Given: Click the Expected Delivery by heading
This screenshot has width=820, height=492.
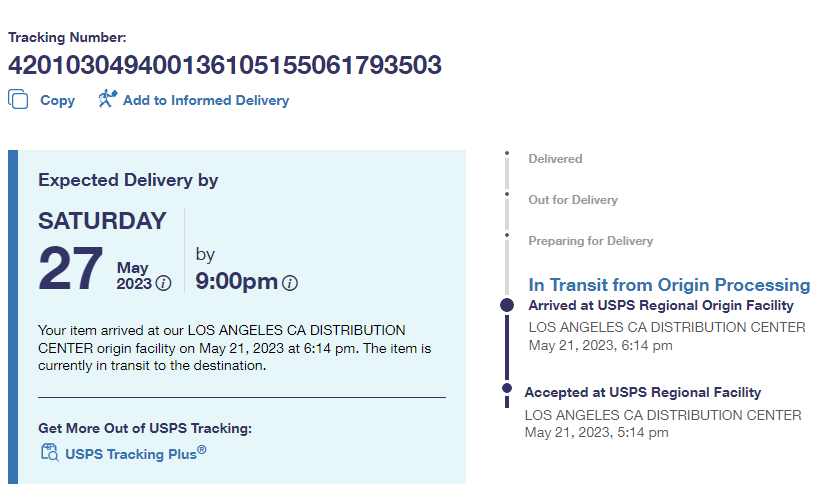Looking at the screenshot, I should click(x=128, y=180).
